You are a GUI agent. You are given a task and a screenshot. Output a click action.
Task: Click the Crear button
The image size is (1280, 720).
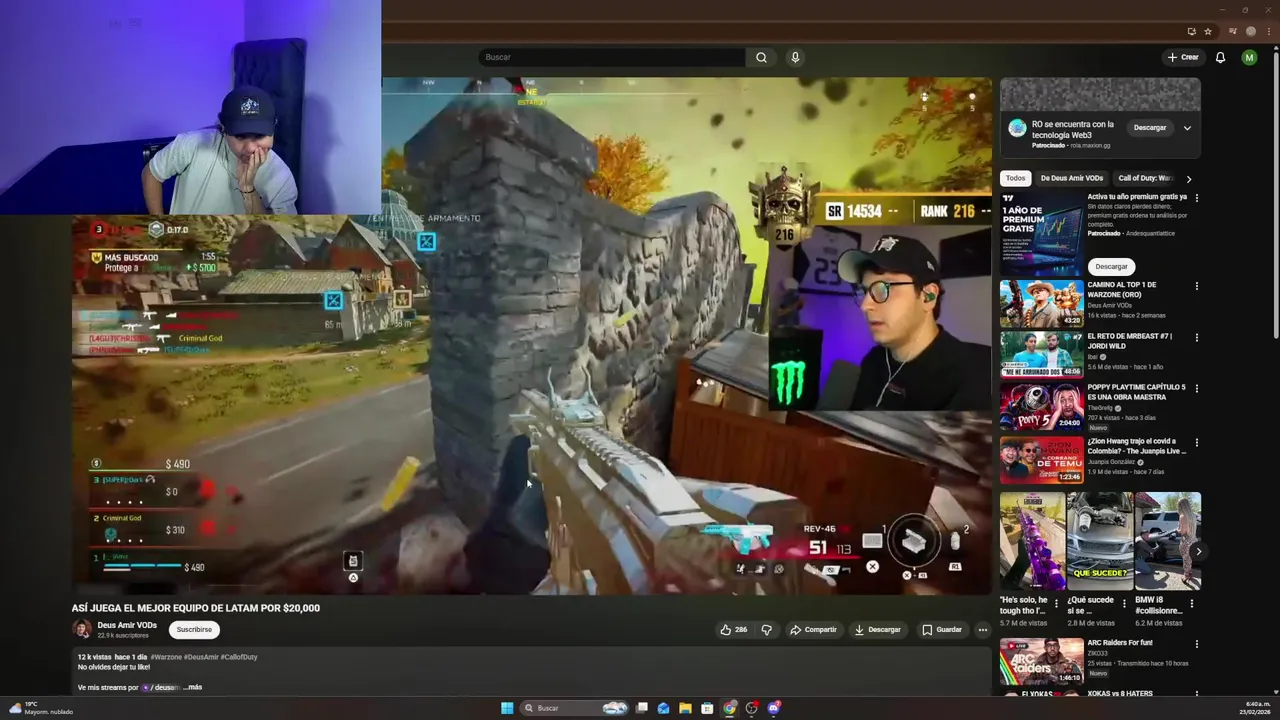pyautogui.click(x=1182, y=57)
